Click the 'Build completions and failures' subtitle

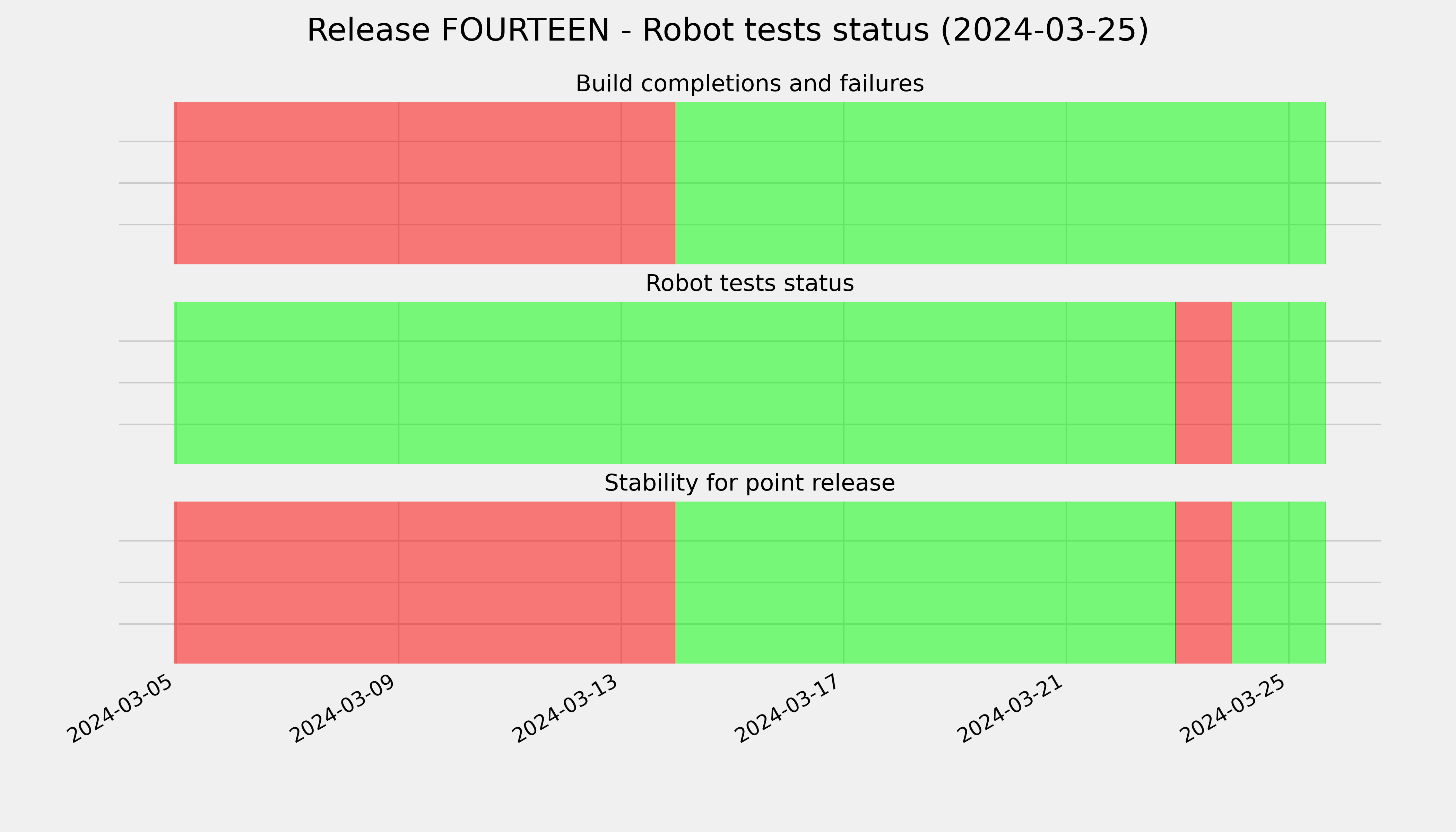[749, 84]
